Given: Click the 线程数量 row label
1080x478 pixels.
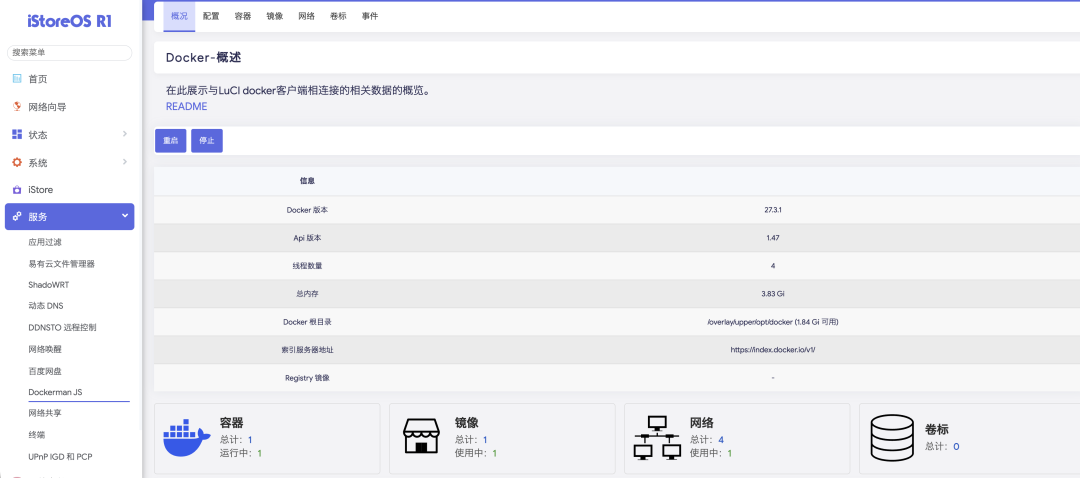Looking at the screenshot, I should (307, 265).
